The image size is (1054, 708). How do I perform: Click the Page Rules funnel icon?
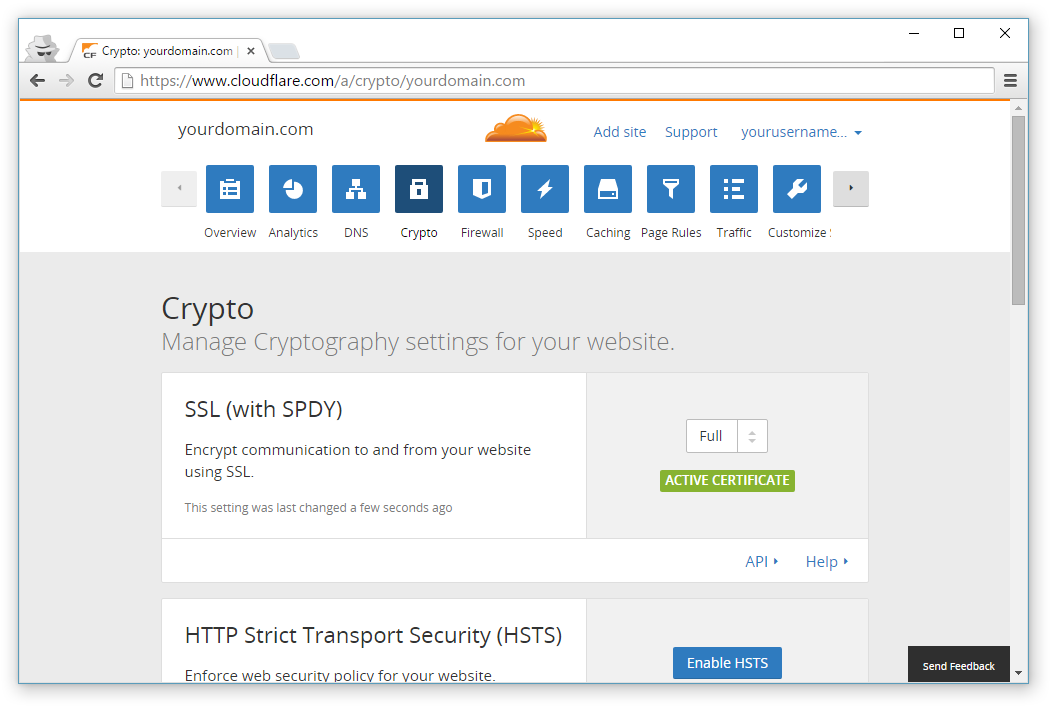(670, 189)
